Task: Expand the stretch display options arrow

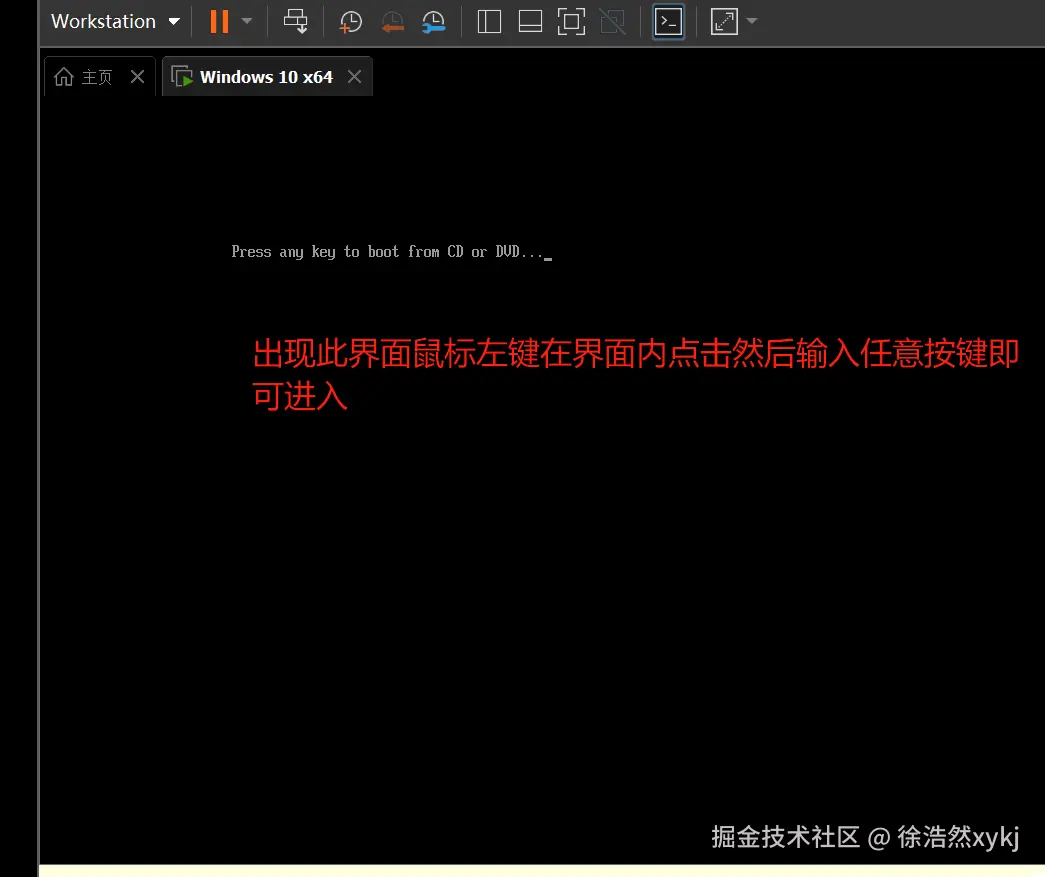Action: 752,21
